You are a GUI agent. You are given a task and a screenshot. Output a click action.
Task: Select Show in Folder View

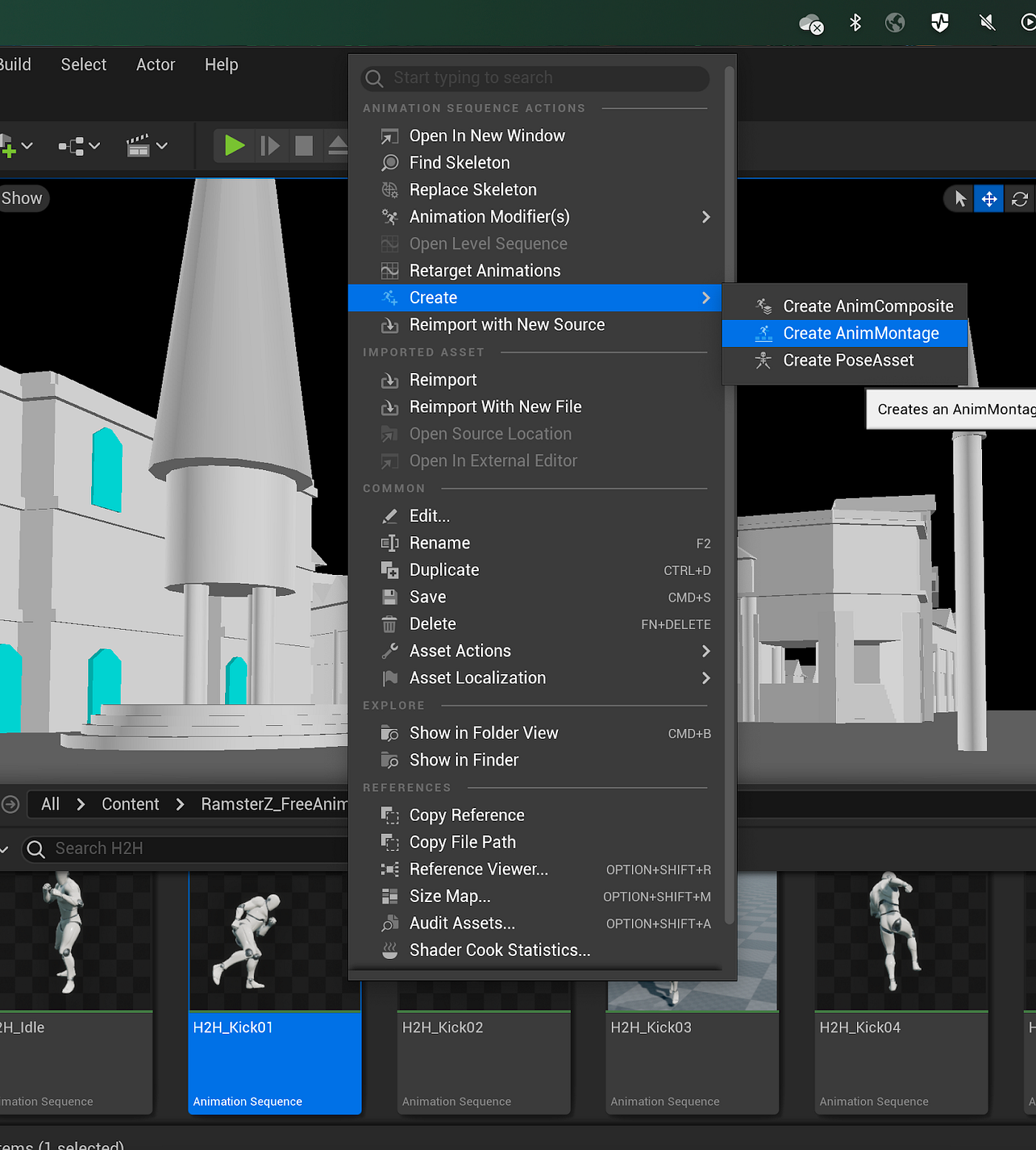535,733
